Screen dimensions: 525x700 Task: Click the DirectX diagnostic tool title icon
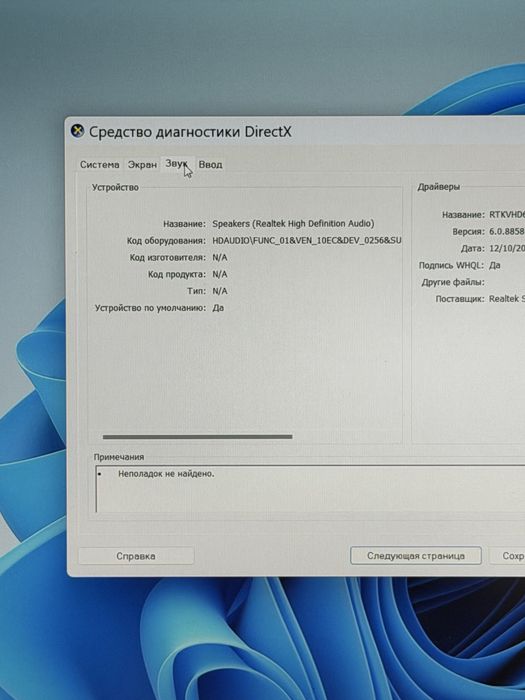tap(77, 131)
